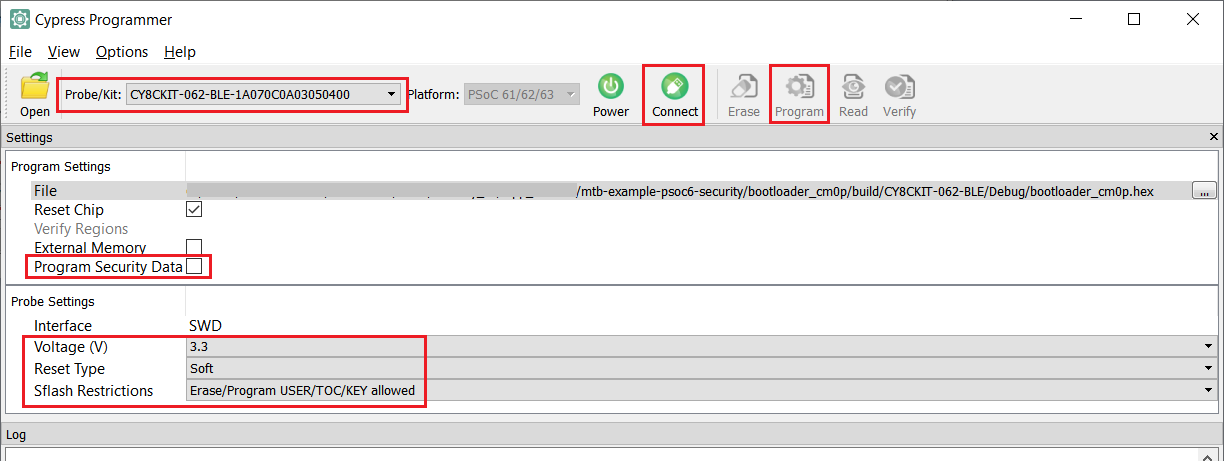Minimize the Cypress Programmer window
The width and height of the screenshot is (1224, 461).
tap(1075, 19)
